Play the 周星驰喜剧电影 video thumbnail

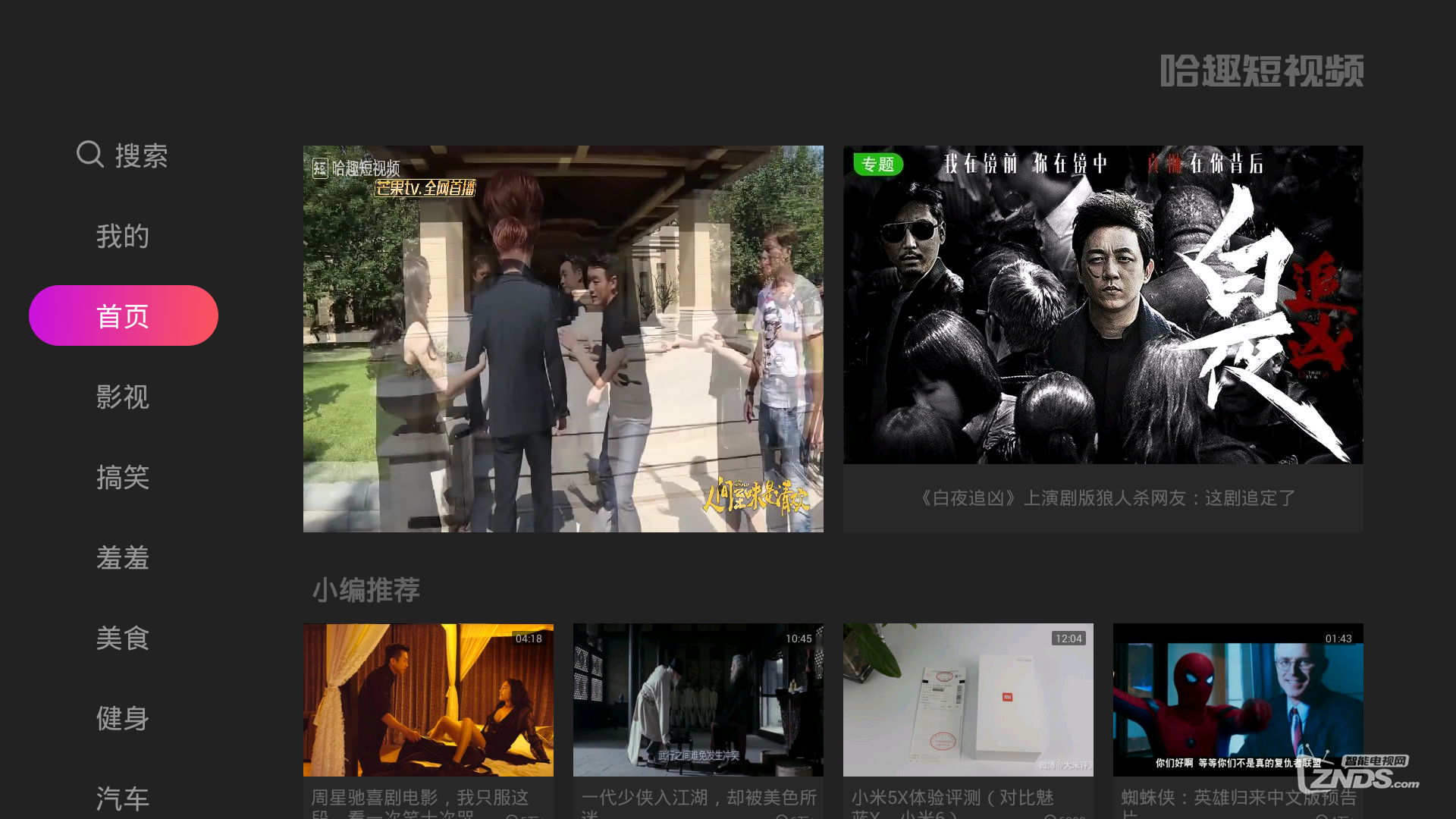point(428,700)
